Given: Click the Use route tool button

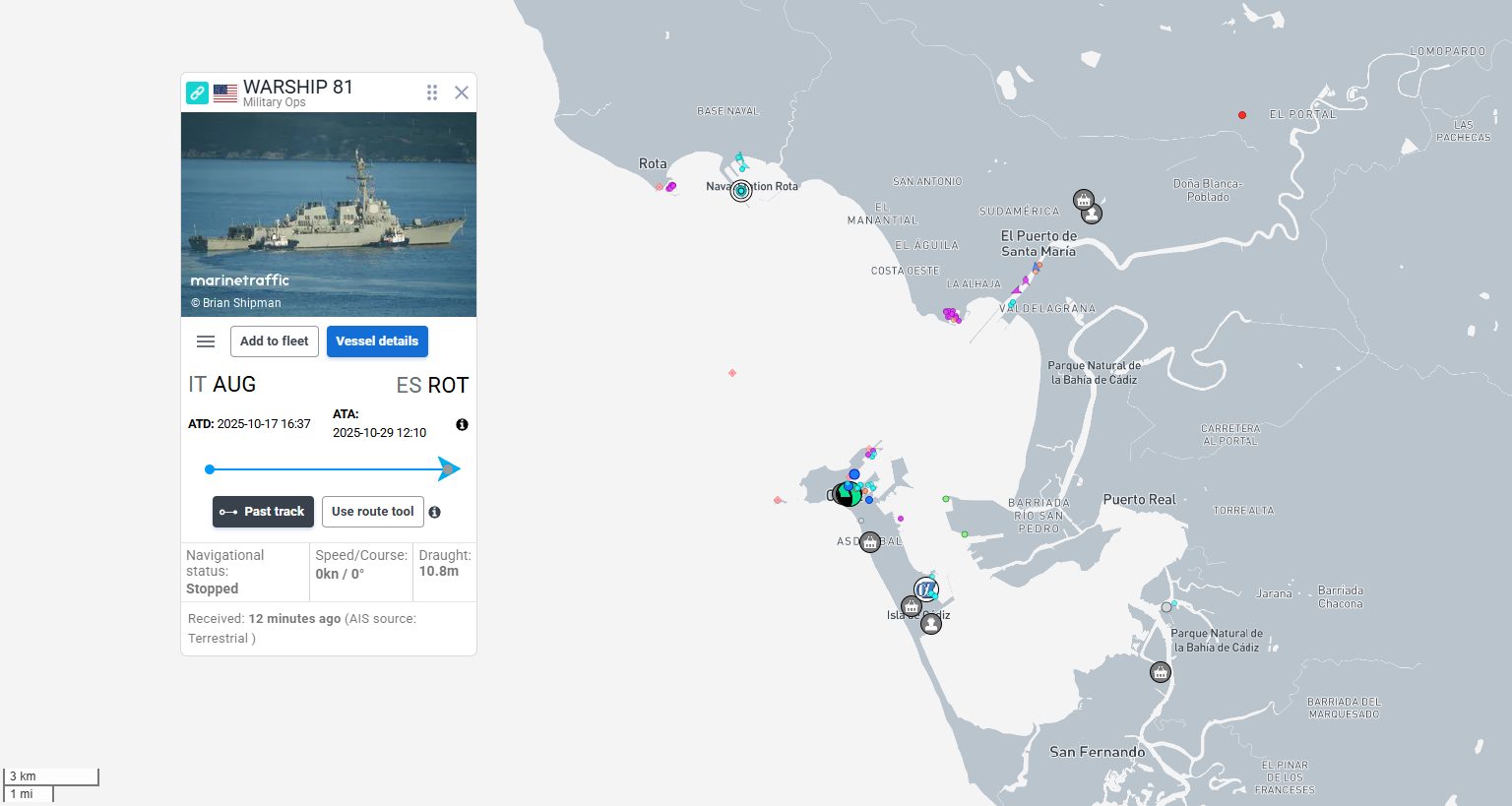Looking at the screenshot, I should tap(372, 512).
